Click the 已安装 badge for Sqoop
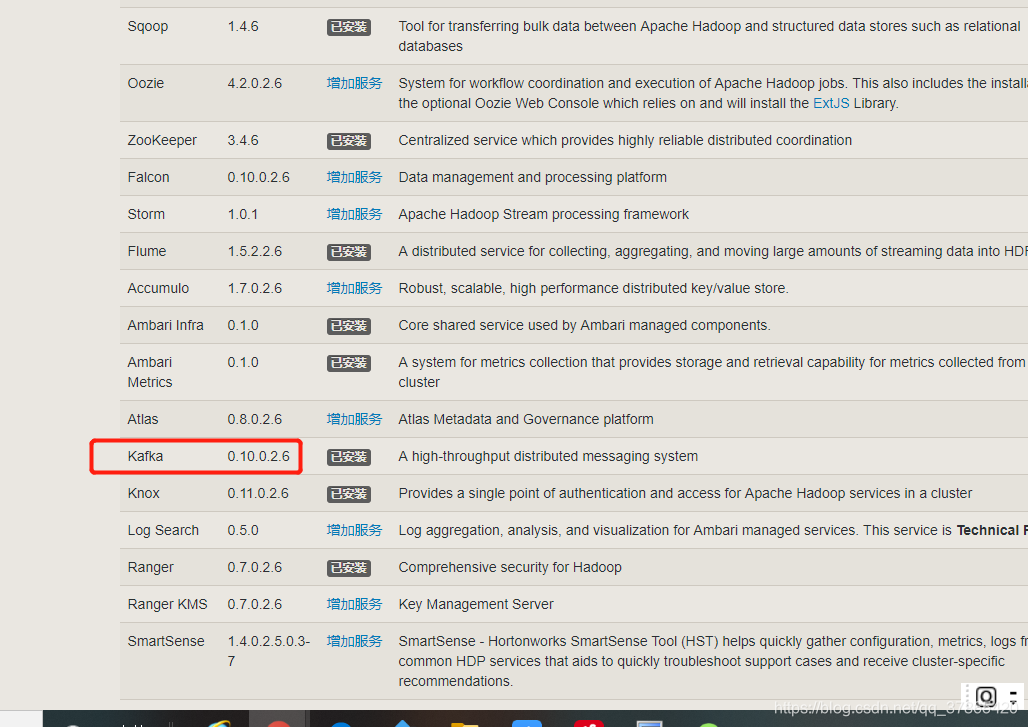Image resolution: width=1028 pixels, height=727 pixels. point(349,27)
